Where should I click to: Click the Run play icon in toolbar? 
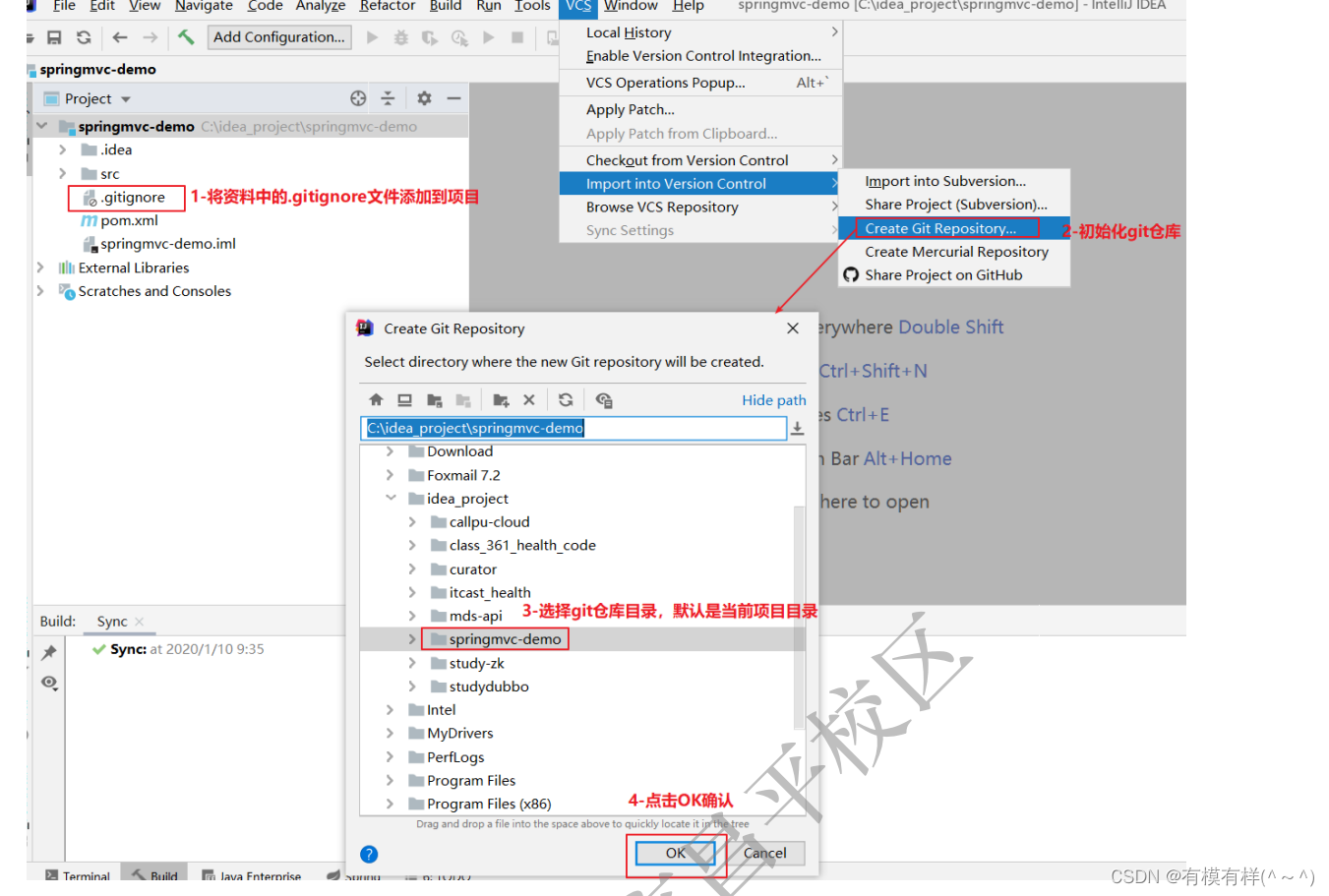tap(372, 37)
